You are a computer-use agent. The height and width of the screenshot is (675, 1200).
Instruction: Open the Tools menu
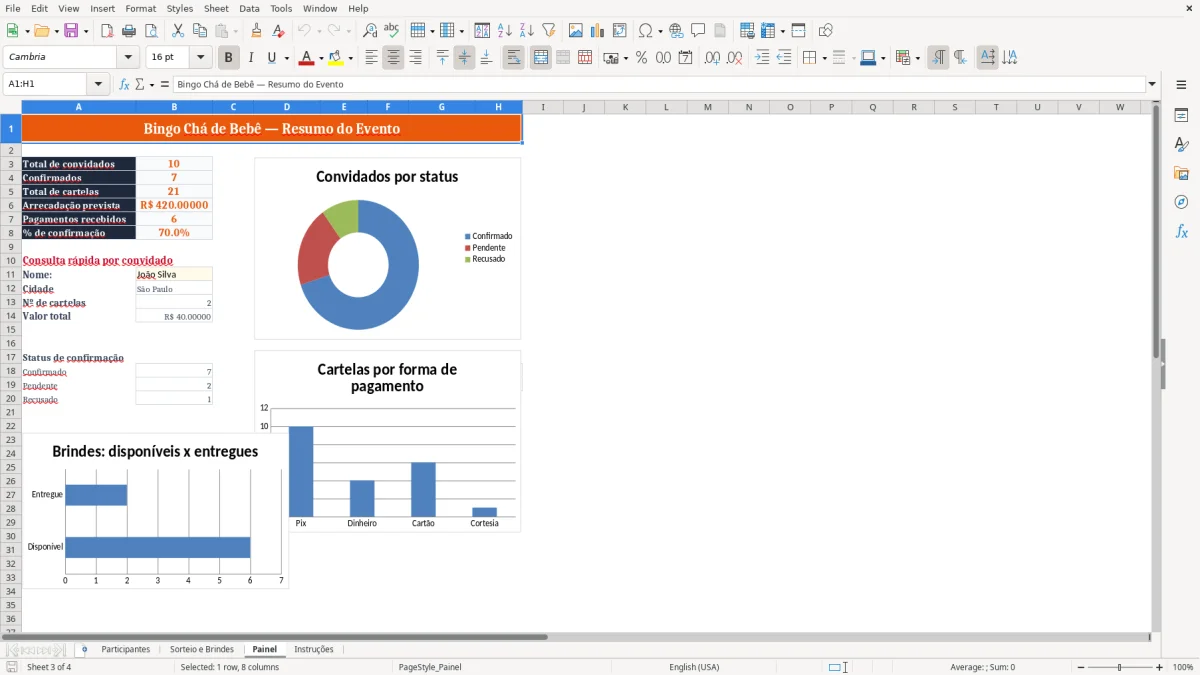pos(281,8)
